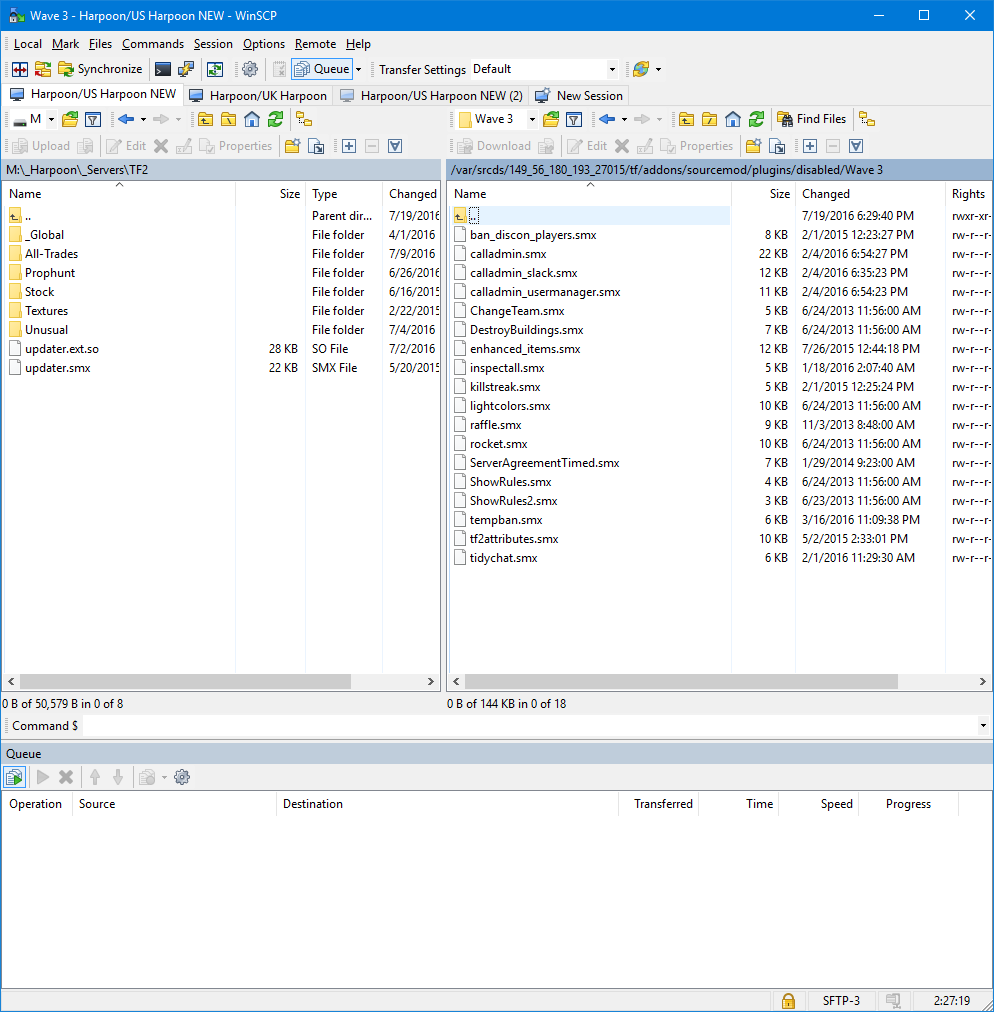Open the Options menu
Viewport: 994px width, 1012px height.
264,44
